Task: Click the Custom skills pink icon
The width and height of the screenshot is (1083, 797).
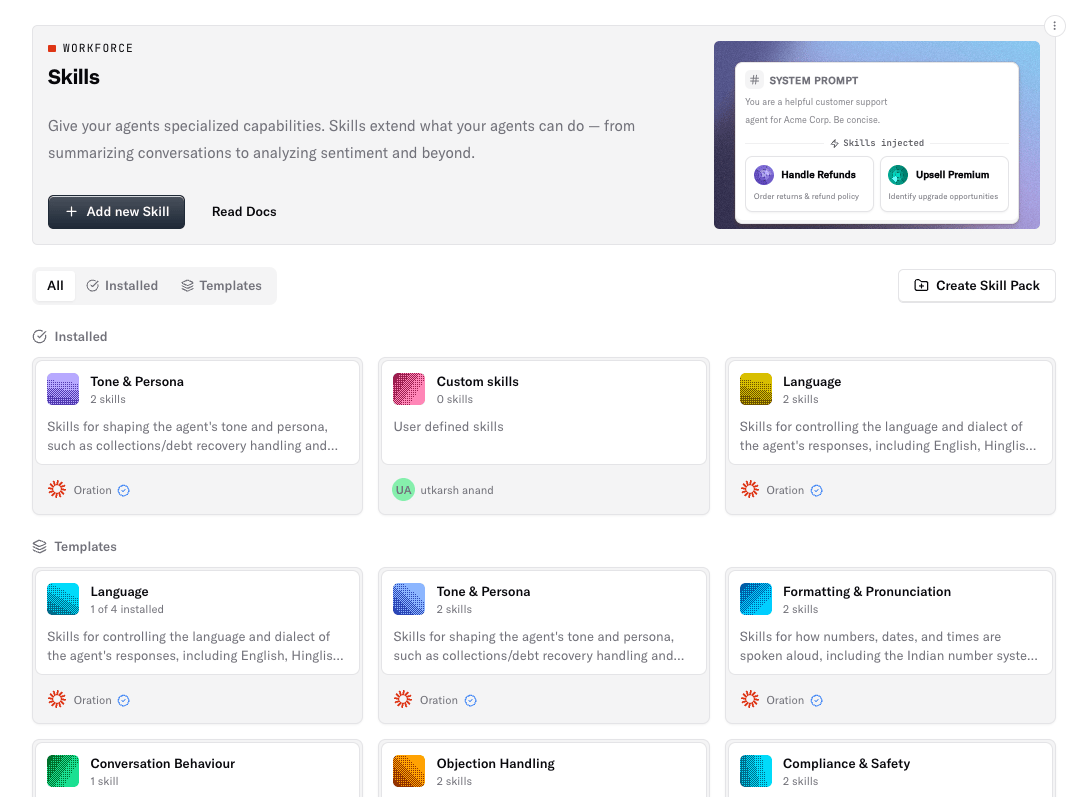Action: pos(409,389)
